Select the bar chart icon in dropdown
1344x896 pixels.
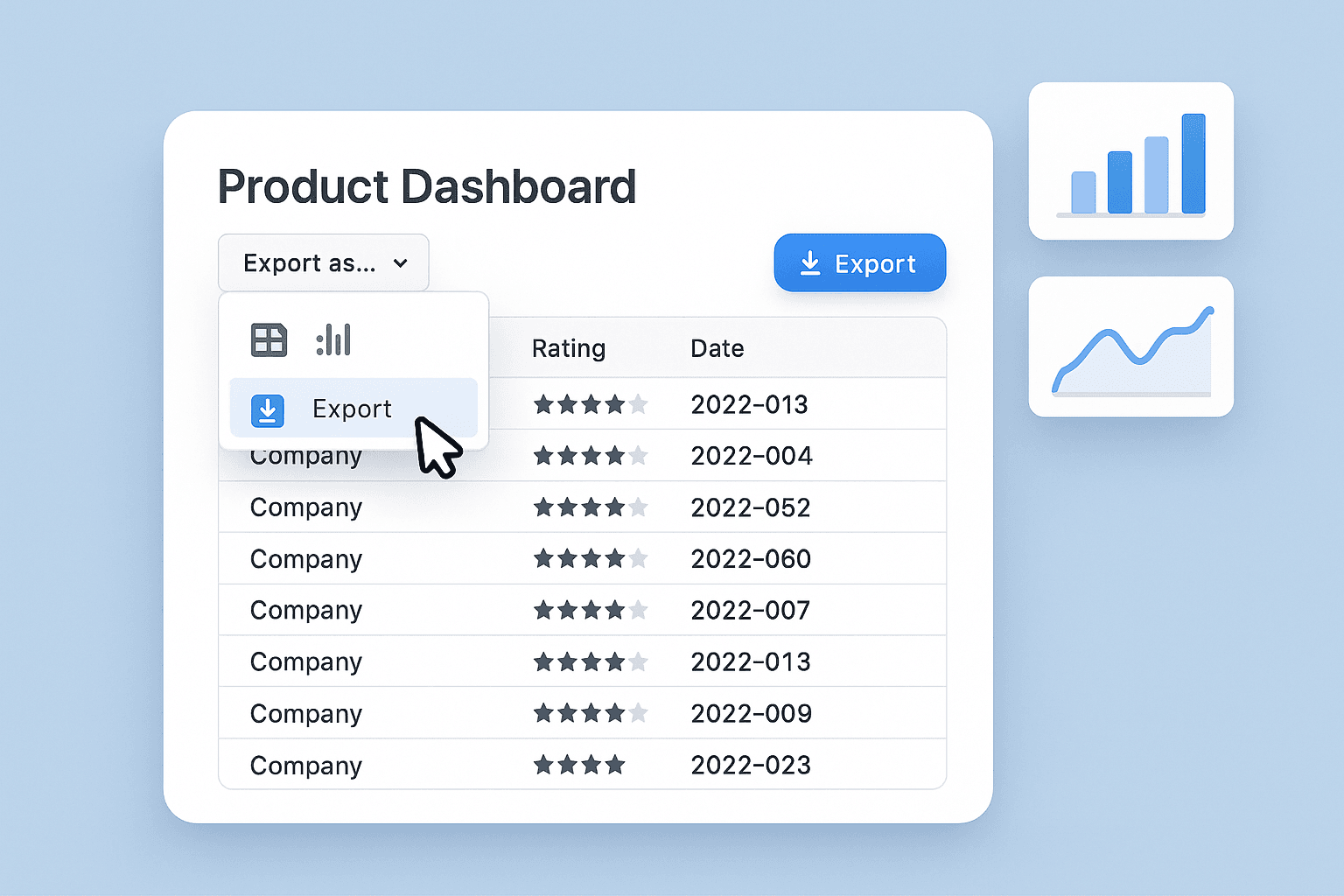click(x=333, y=339)
